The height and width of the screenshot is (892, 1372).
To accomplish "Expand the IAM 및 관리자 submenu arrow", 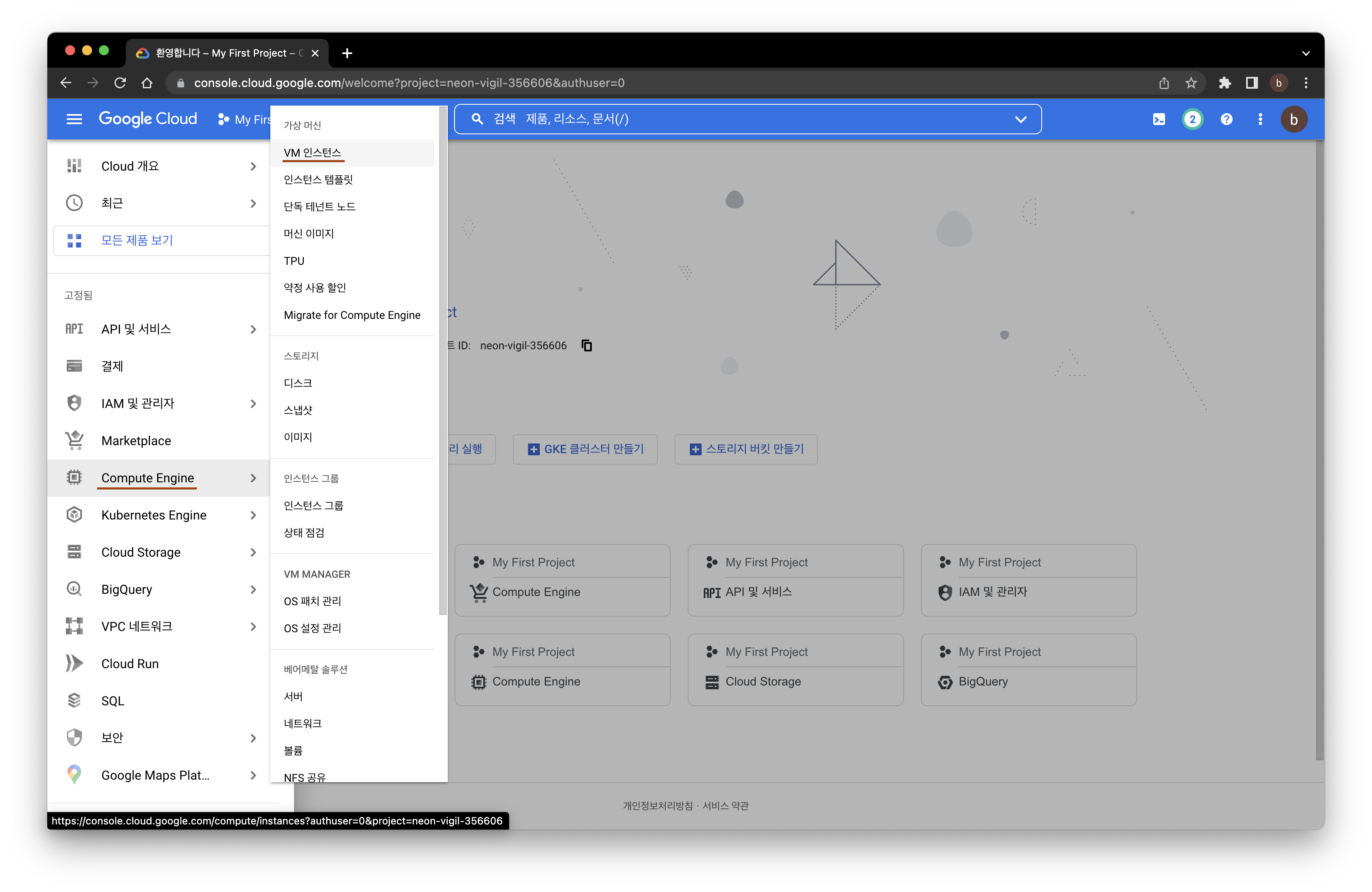I will point(253,403).
